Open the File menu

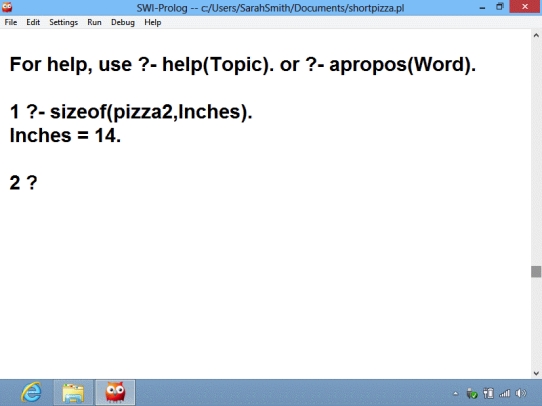[11, 22]
